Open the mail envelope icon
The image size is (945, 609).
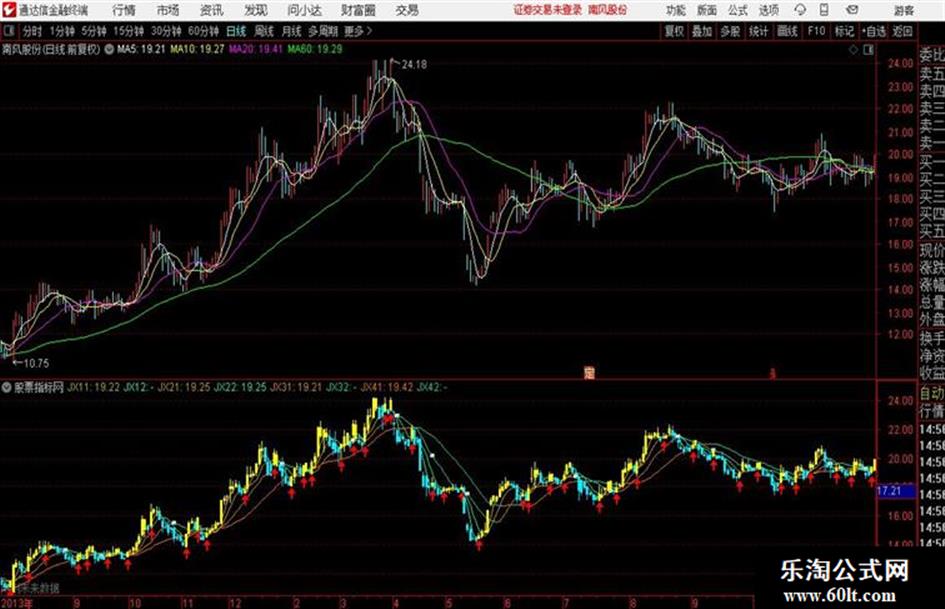(852, 10)
